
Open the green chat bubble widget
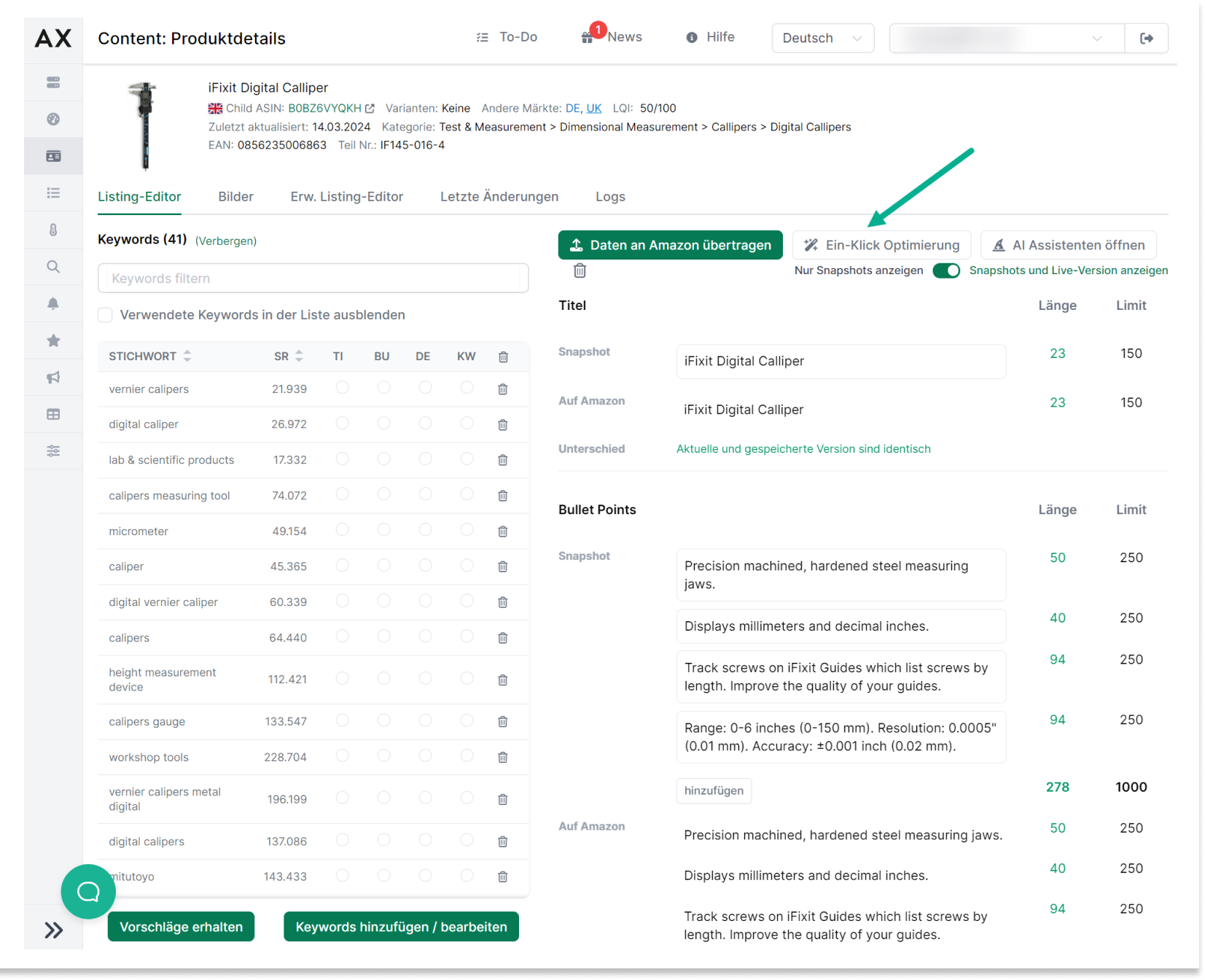coord(88,891)
